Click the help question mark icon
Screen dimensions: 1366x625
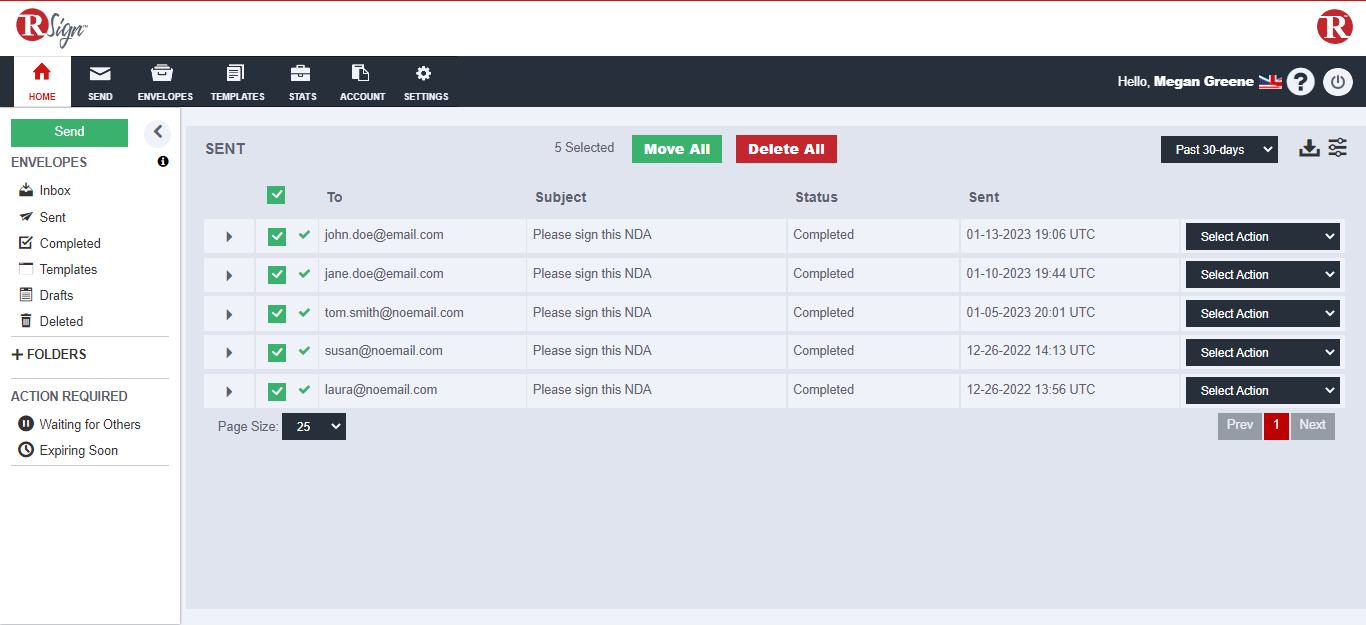1300,82
